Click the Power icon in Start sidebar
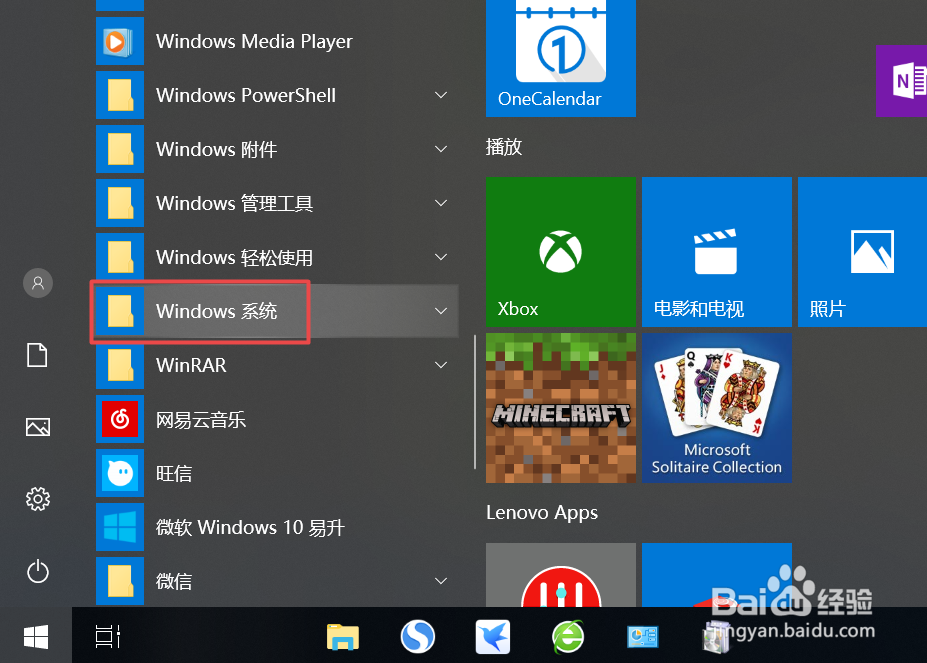 pos(38,571)
